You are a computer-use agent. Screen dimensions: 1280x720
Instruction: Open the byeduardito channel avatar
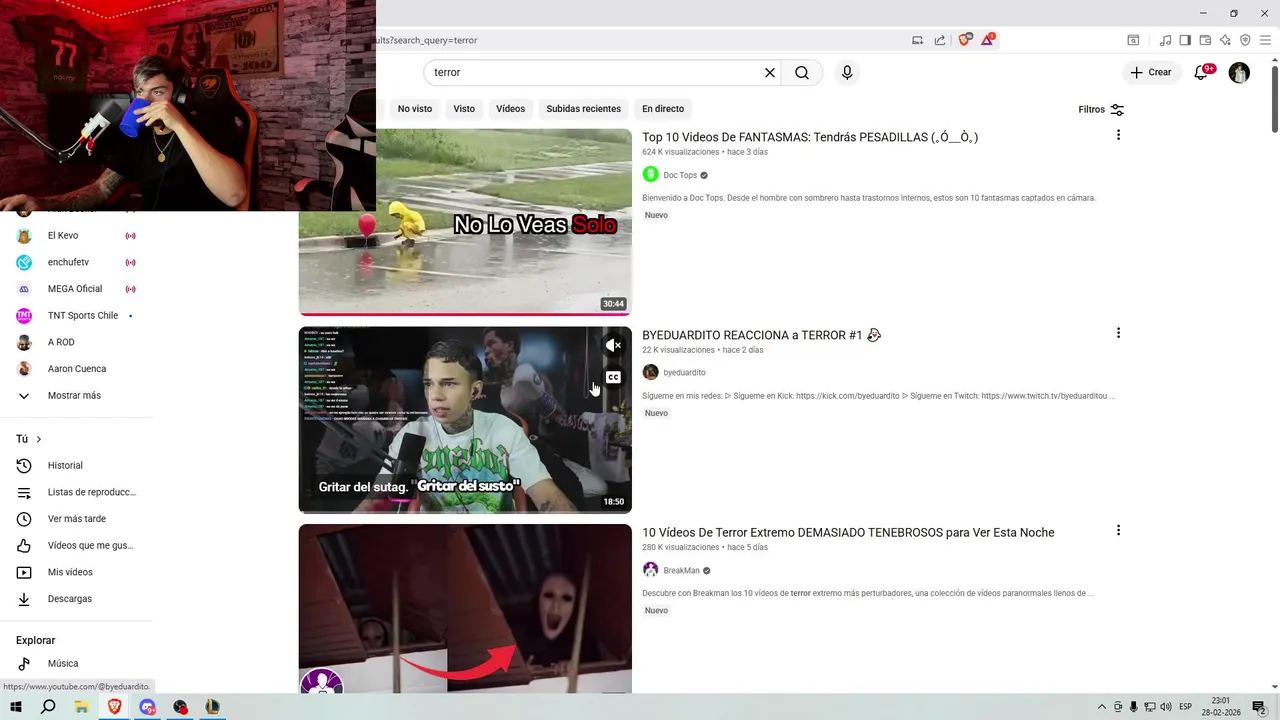(x=650, y=372)
